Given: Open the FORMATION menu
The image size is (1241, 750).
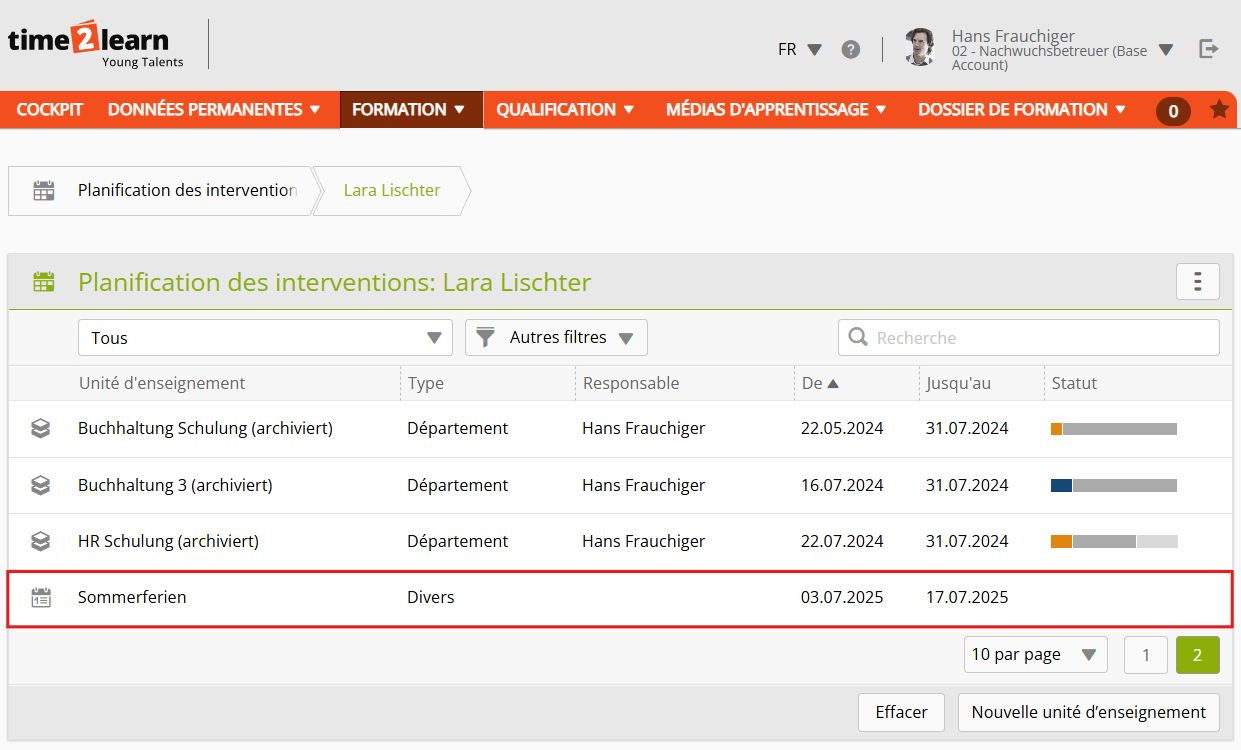Looking at the screenshot, I should click(x=410, y=110).
